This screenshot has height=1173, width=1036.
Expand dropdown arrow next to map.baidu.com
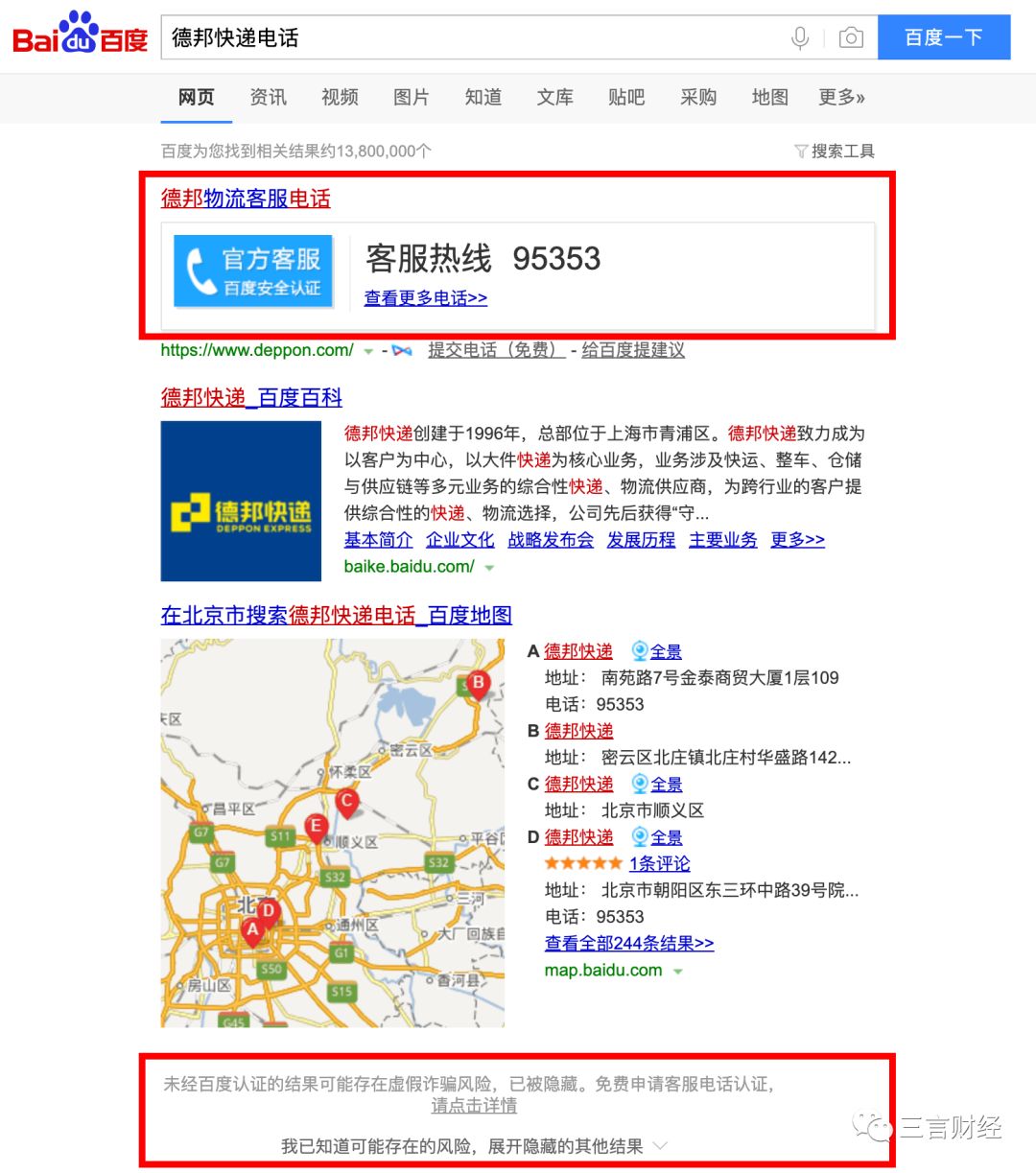tap(677, 972)
